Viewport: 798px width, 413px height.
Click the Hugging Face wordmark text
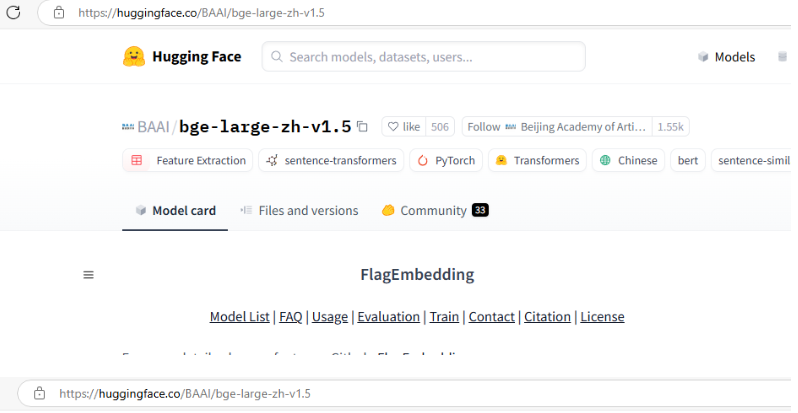[x=197, y=56]
